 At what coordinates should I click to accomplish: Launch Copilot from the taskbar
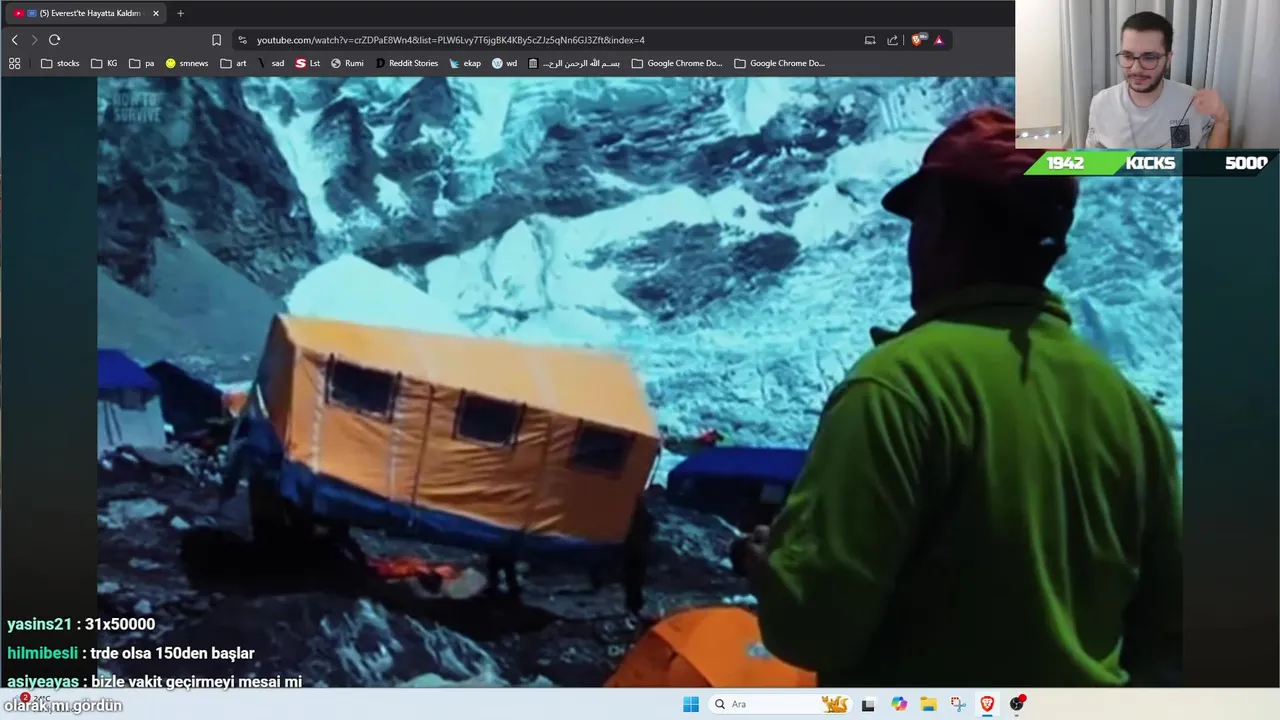pos(899,704)
